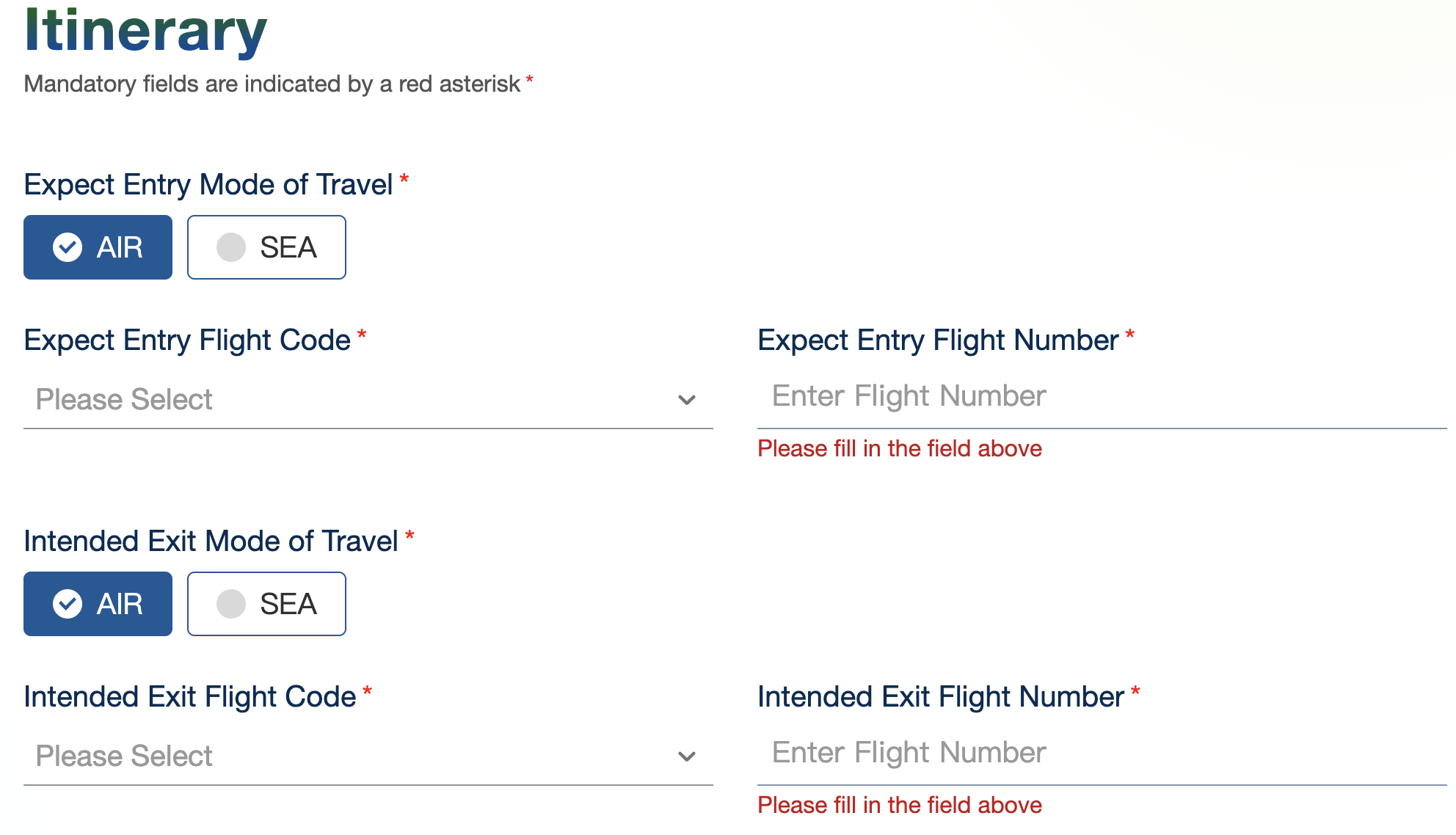The height and width of the screenshot is (835, 1456).
Task: Open the Intended Exit Flight Code dropdown
Action: 367,756
